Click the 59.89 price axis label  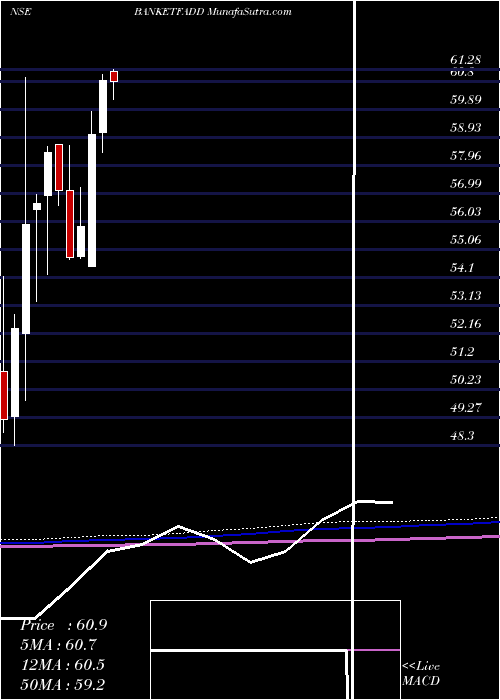(x=466, y=99)
